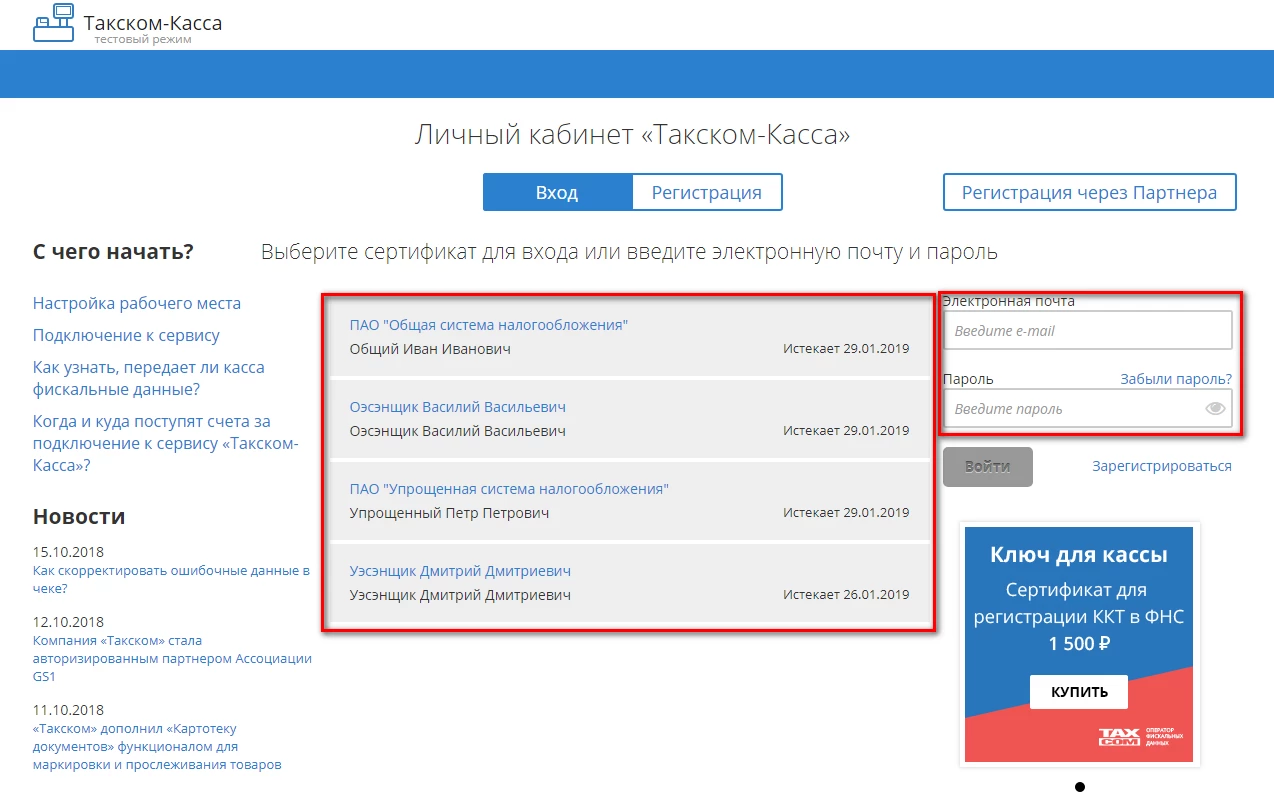The height and width of the screenshot is (812, 1274).
Task: Click the 1 500 ₽ price in banner
Action: pos(1079,644)
